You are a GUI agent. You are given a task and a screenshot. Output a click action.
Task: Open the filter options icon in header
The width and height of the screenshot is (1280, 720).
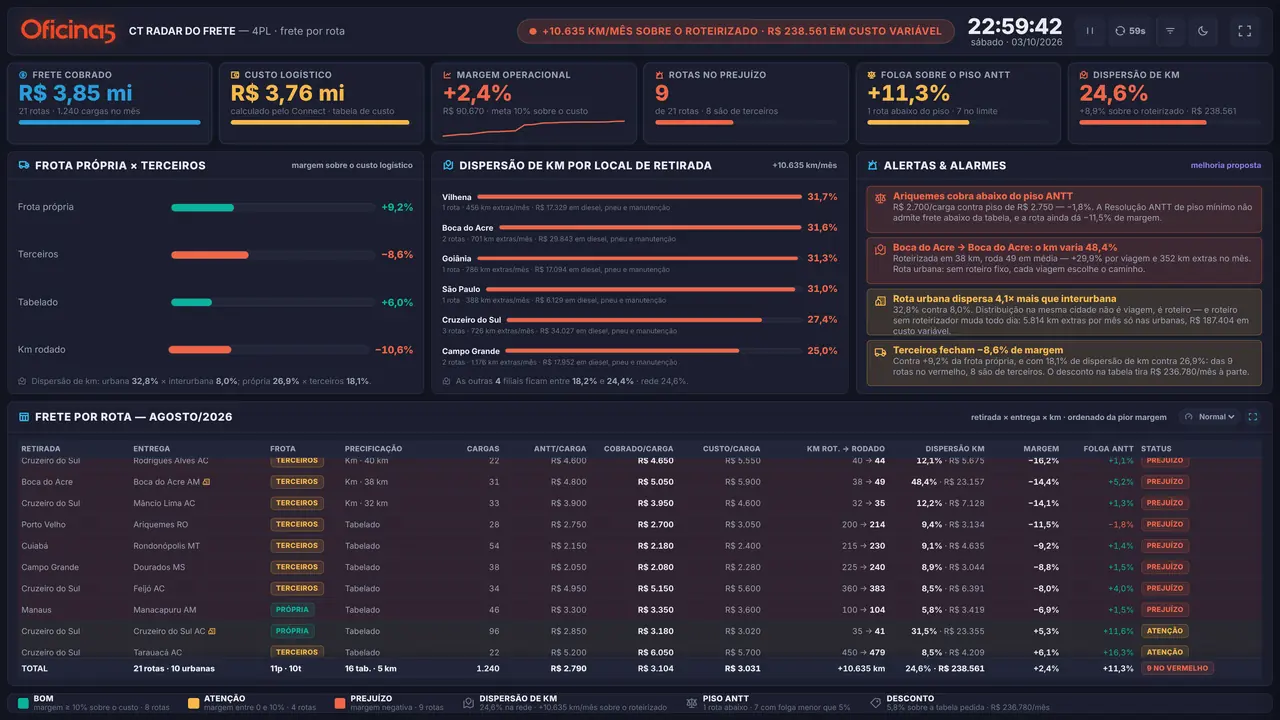[x=1170, y=31]
